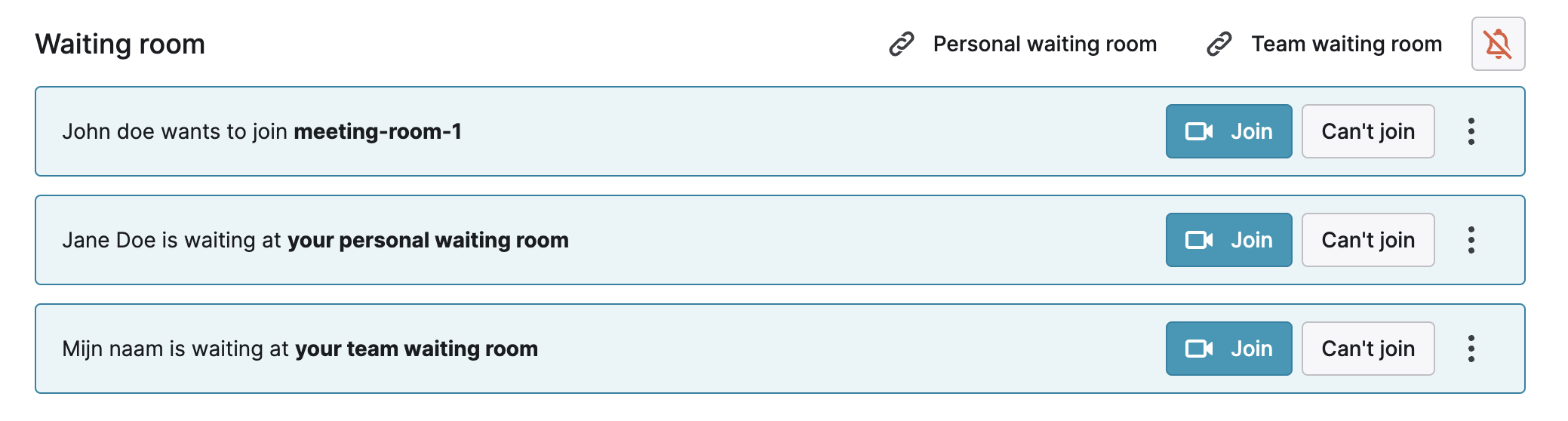Select the John doe meeting-room-1 request row
Viewport: 1568px width, 421px height.
tap(780, 131)
